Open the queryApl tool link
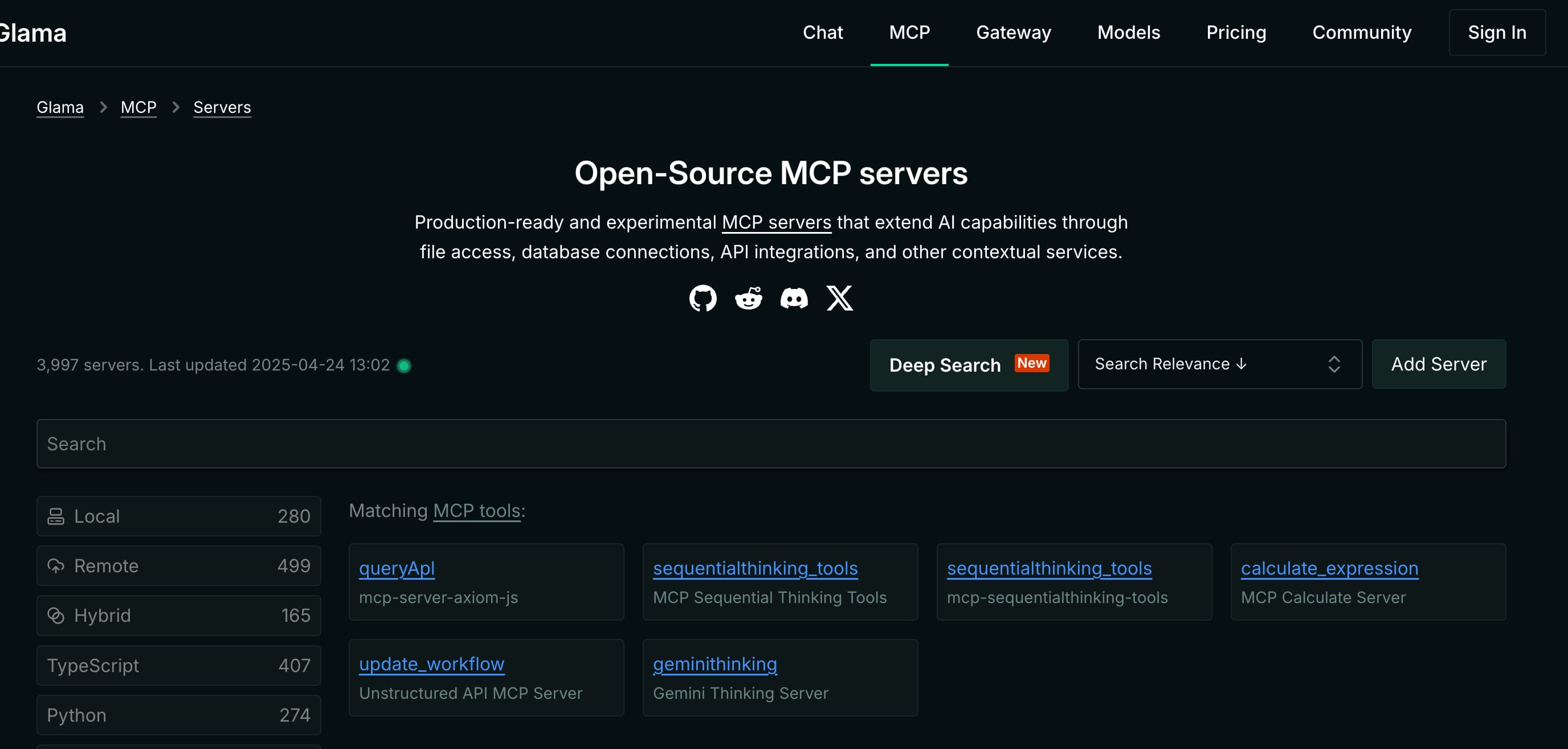 click(x=396, y=568)
